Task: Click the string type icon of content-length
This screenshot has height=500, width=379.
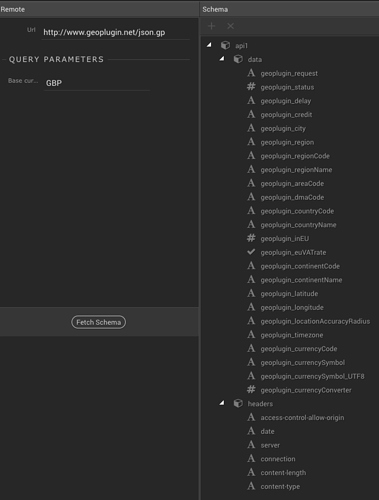Action: coord(251,472)
